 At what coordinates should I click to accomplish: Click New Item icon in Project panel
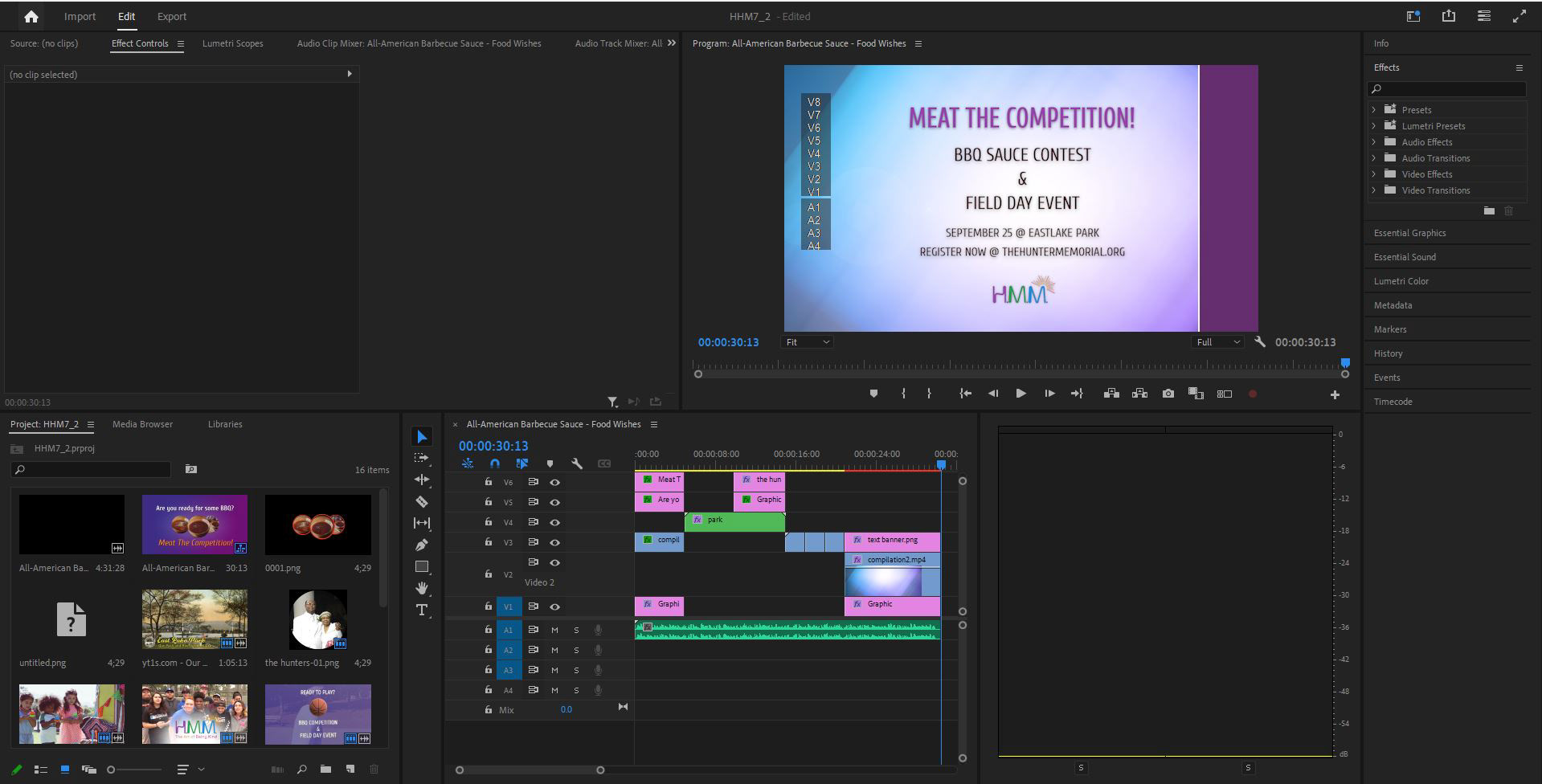coord(350,770)
